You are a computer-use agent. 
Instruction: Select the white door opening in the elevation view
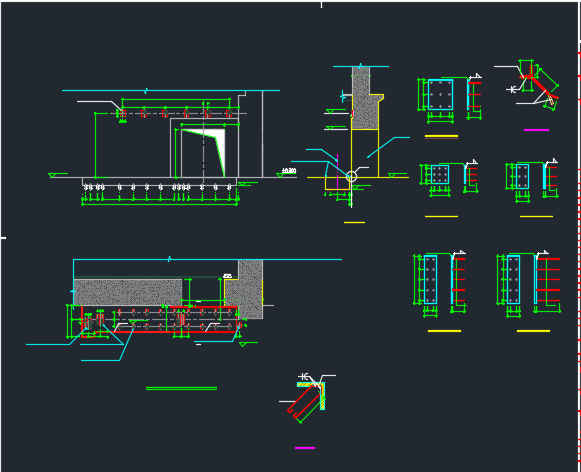pos(204,153)
